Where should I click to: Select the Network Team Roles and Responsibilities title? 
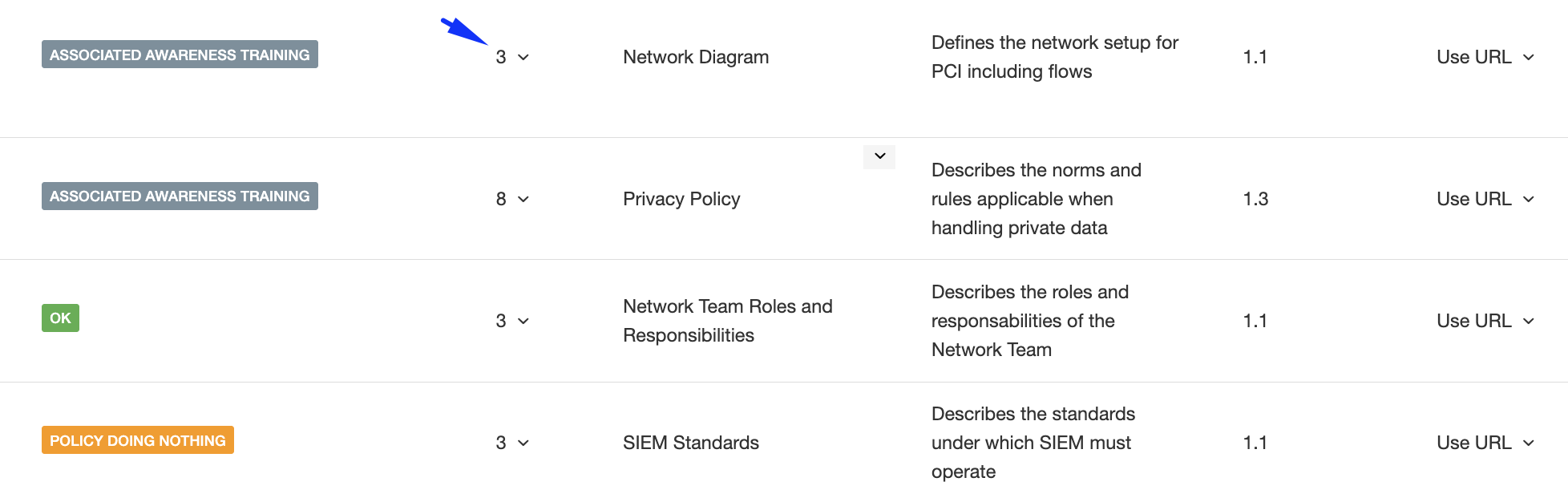click(x=728, y=321)
